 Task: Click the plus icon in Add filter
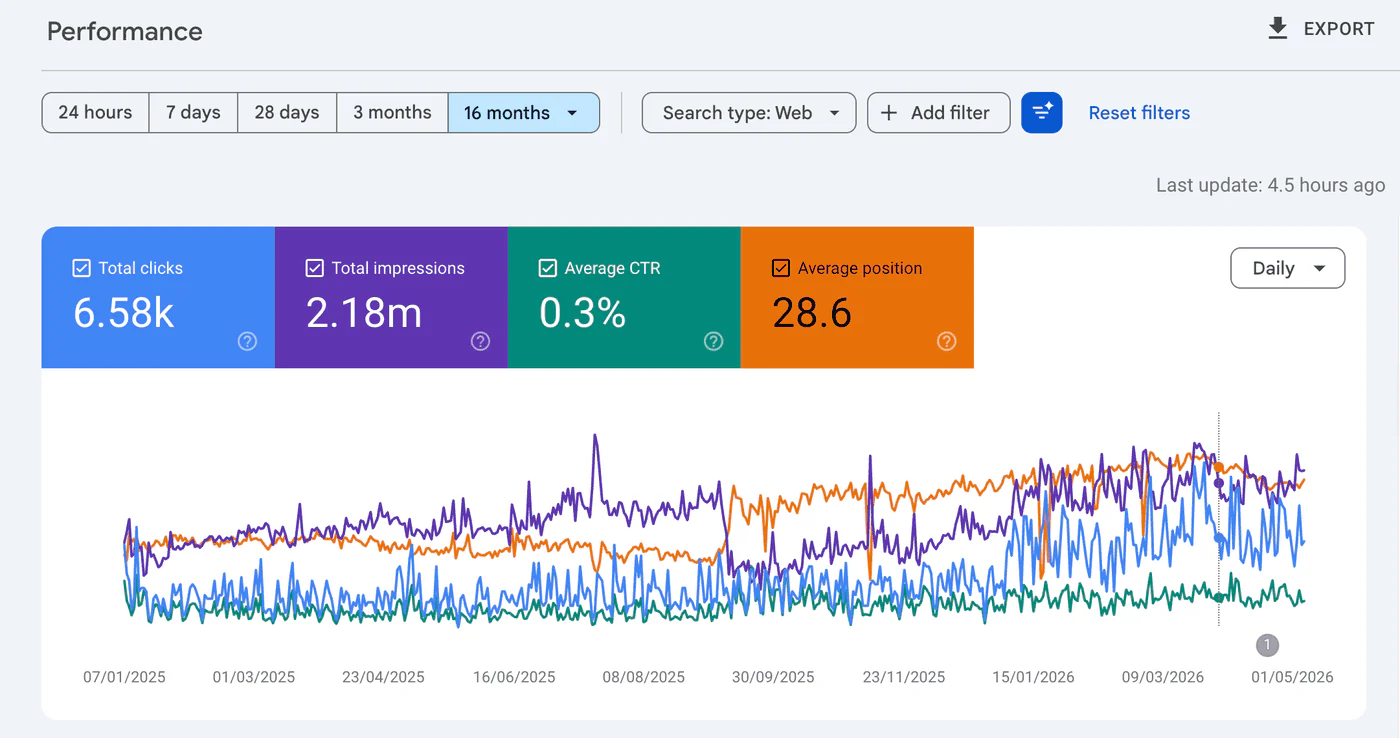click(889, 113)
